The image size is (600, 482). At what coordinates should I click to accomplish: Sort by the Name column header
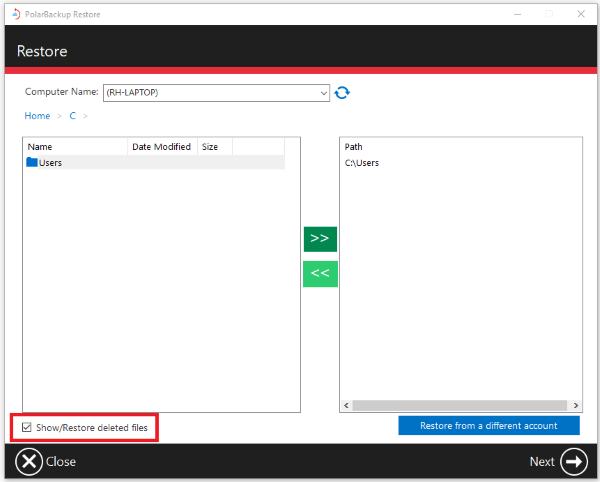(x=76, y=147)
